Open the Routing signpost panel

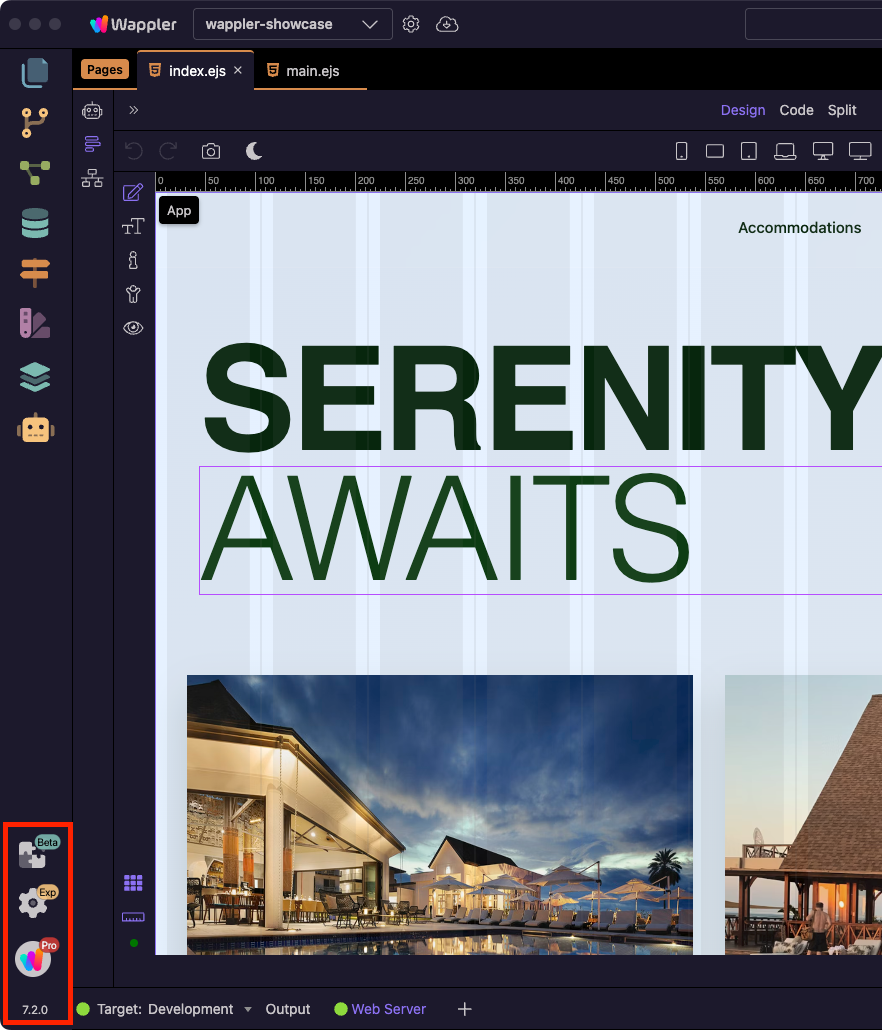tap(35, 272)
